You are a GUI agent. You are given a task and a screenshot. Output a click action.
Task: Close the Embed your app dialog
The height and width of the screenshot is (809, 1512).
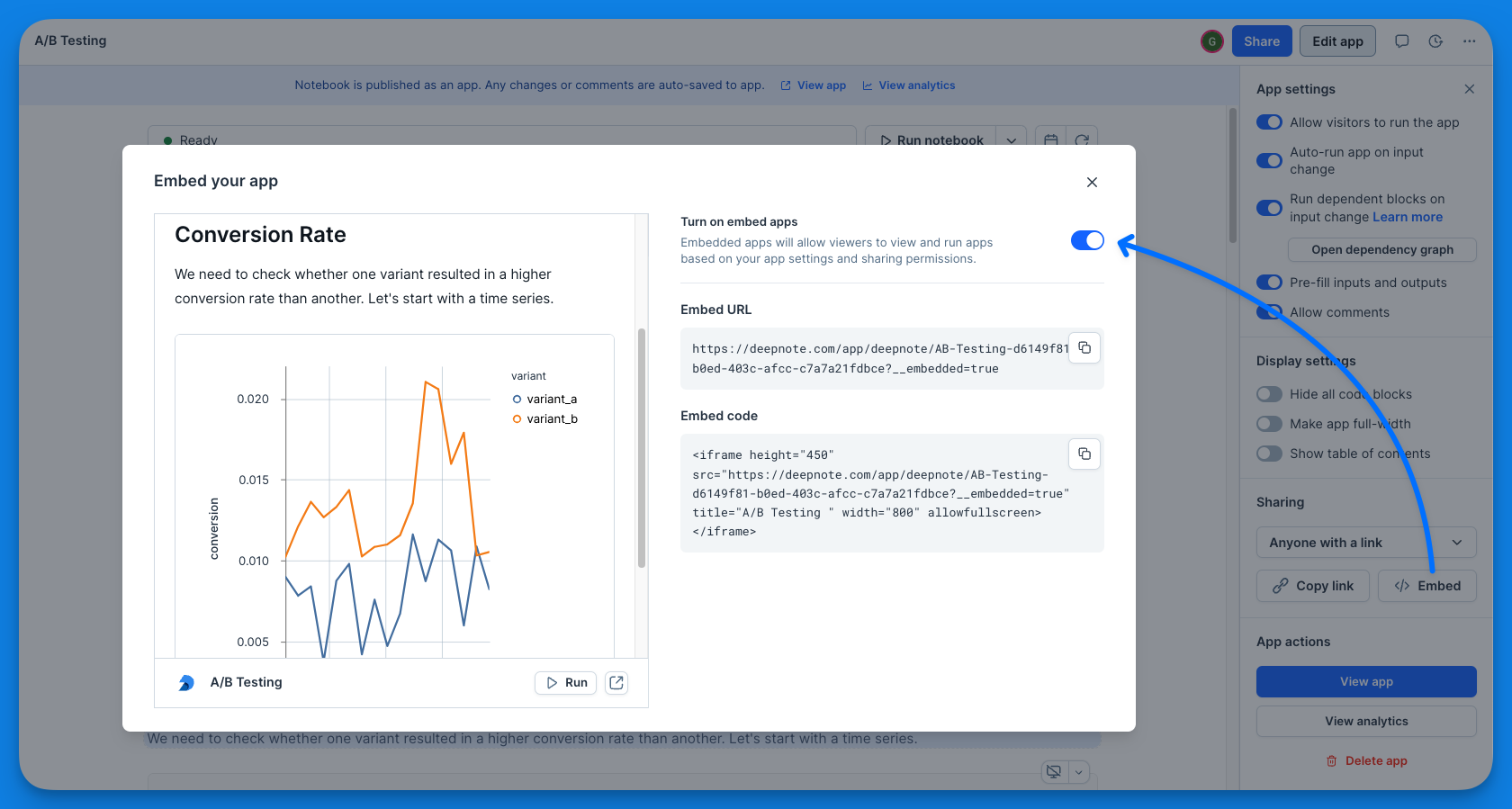[x=1092, y=182]
